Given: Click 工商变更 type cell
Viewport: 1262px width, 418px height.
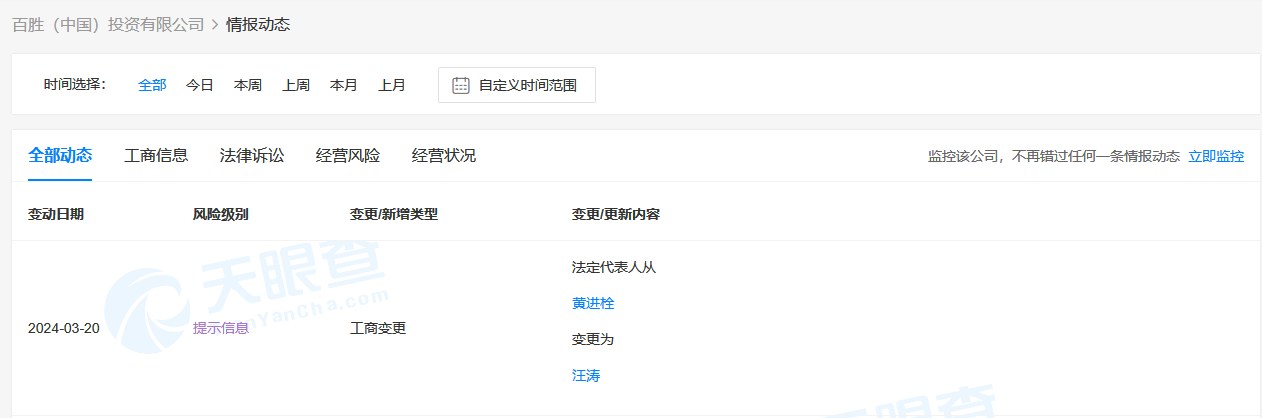Looking at the screenshot, I should 378,328.
